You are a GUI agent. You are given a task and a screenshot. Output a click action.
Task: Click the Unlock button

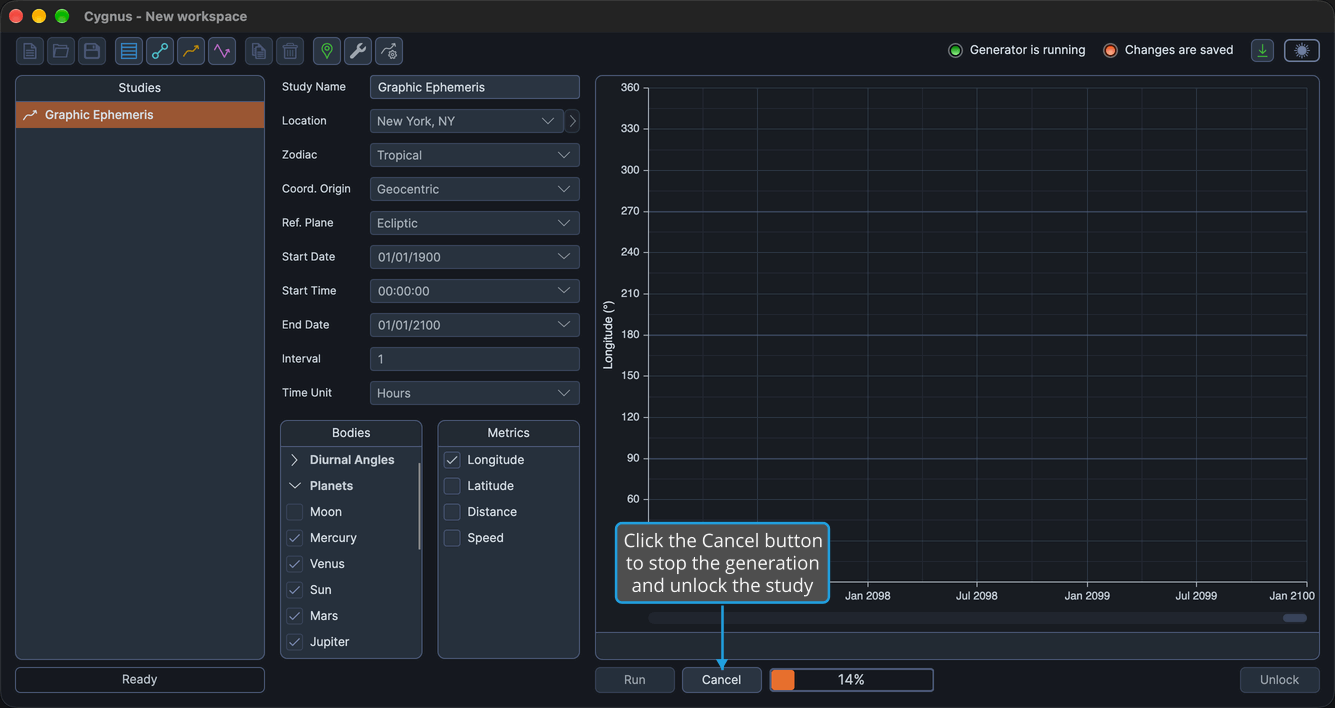1280,680
